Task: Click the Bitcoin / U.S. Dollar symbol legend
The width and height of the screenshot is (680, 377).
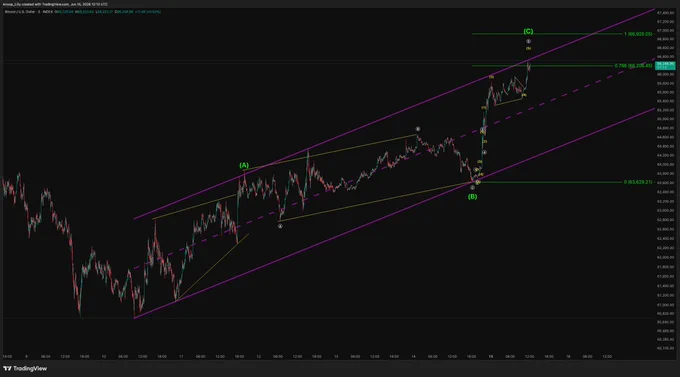Action: point(28,12)
